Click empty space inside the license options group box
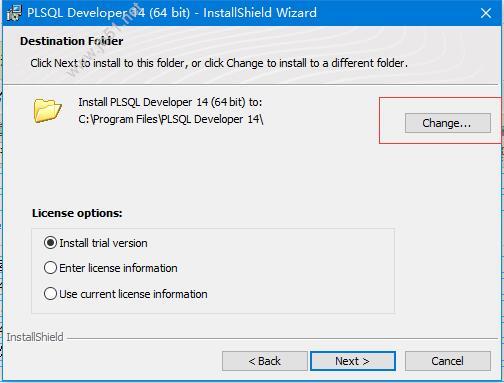 (x=300, y=270)
